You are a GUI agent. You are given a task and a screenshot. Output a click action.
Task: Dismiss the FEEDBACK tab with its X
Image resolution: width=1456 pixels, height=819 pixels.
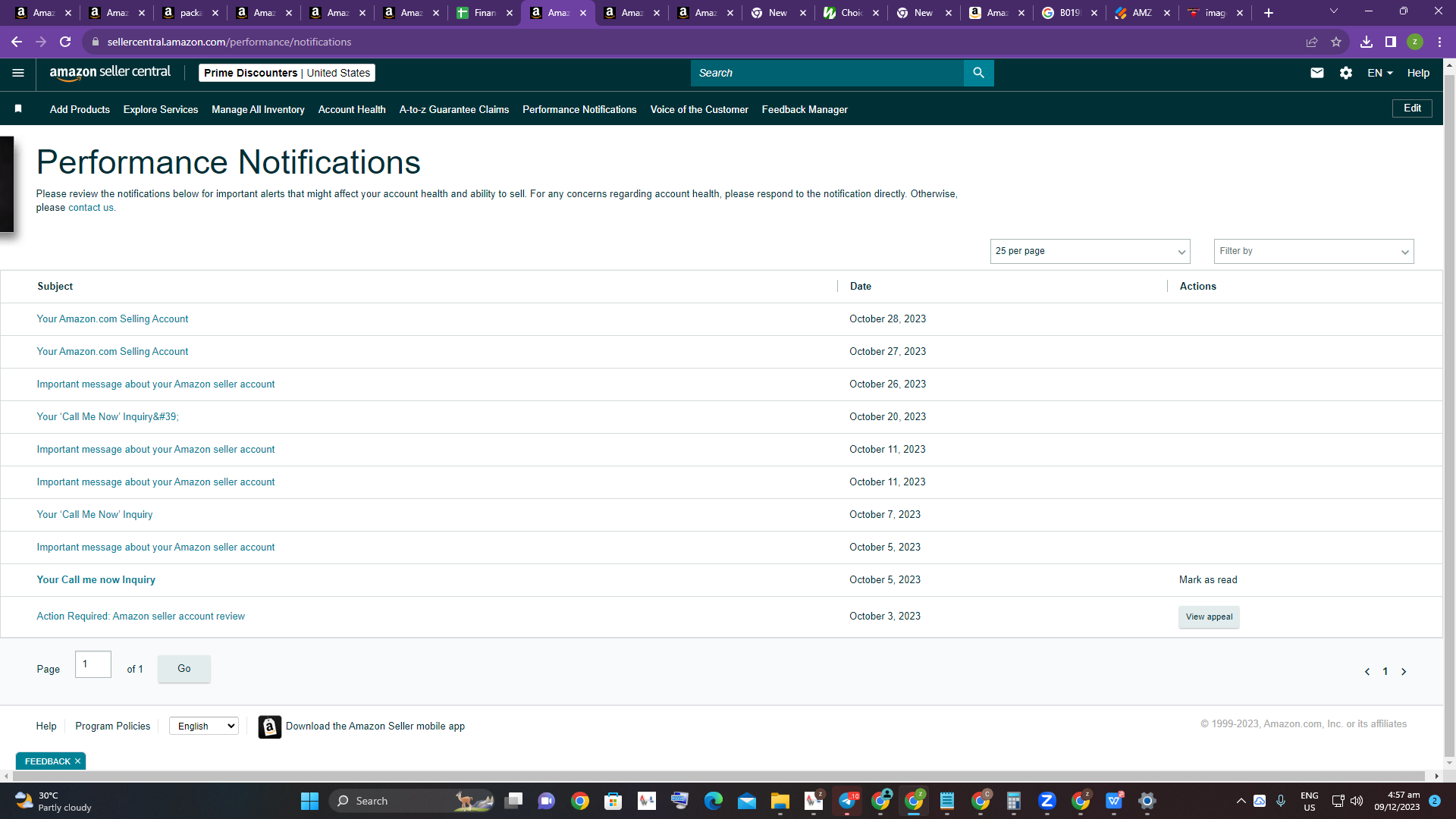[77, 761]
